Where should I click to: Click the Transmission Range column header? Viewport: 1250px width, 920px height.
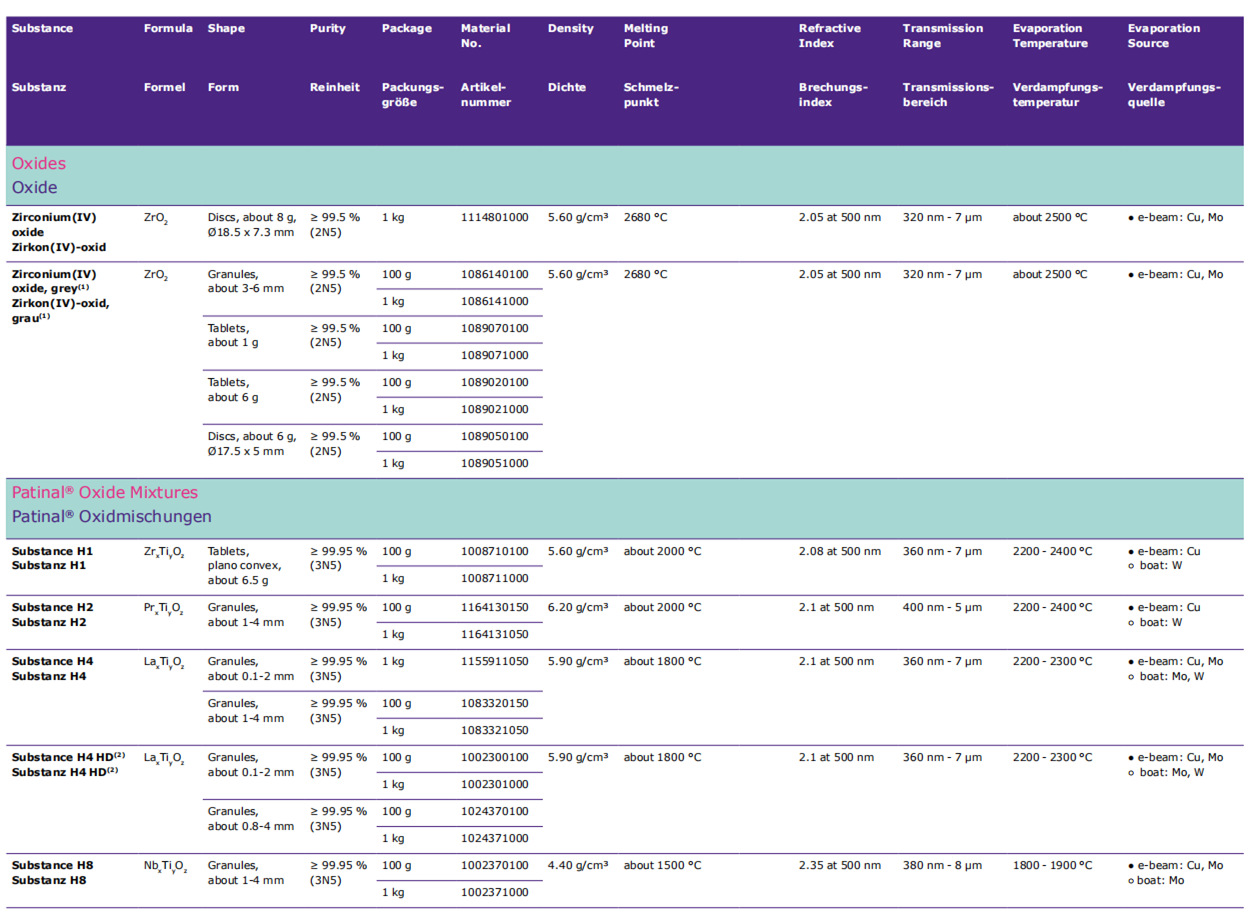point(942,36)
